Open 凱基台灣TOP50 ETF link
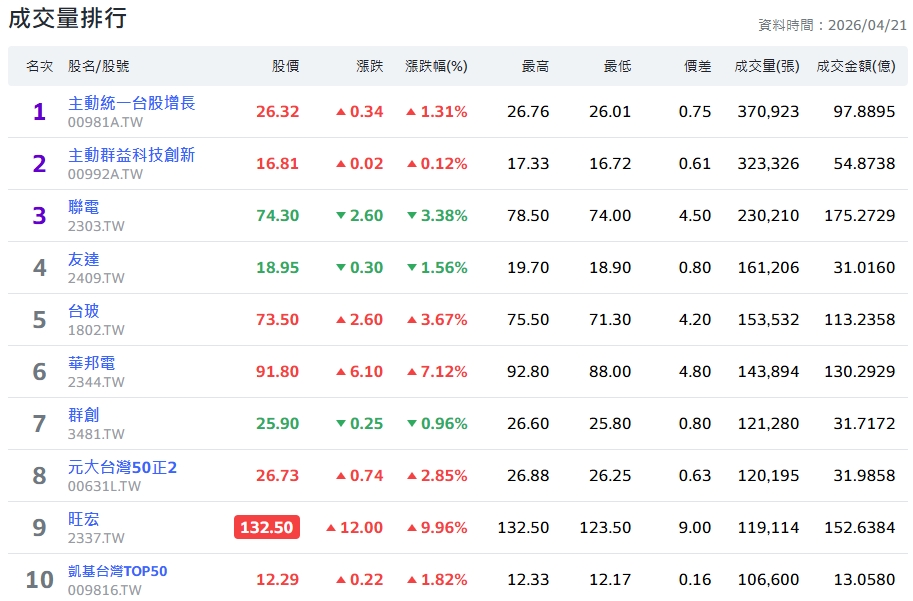 [117, 571]
